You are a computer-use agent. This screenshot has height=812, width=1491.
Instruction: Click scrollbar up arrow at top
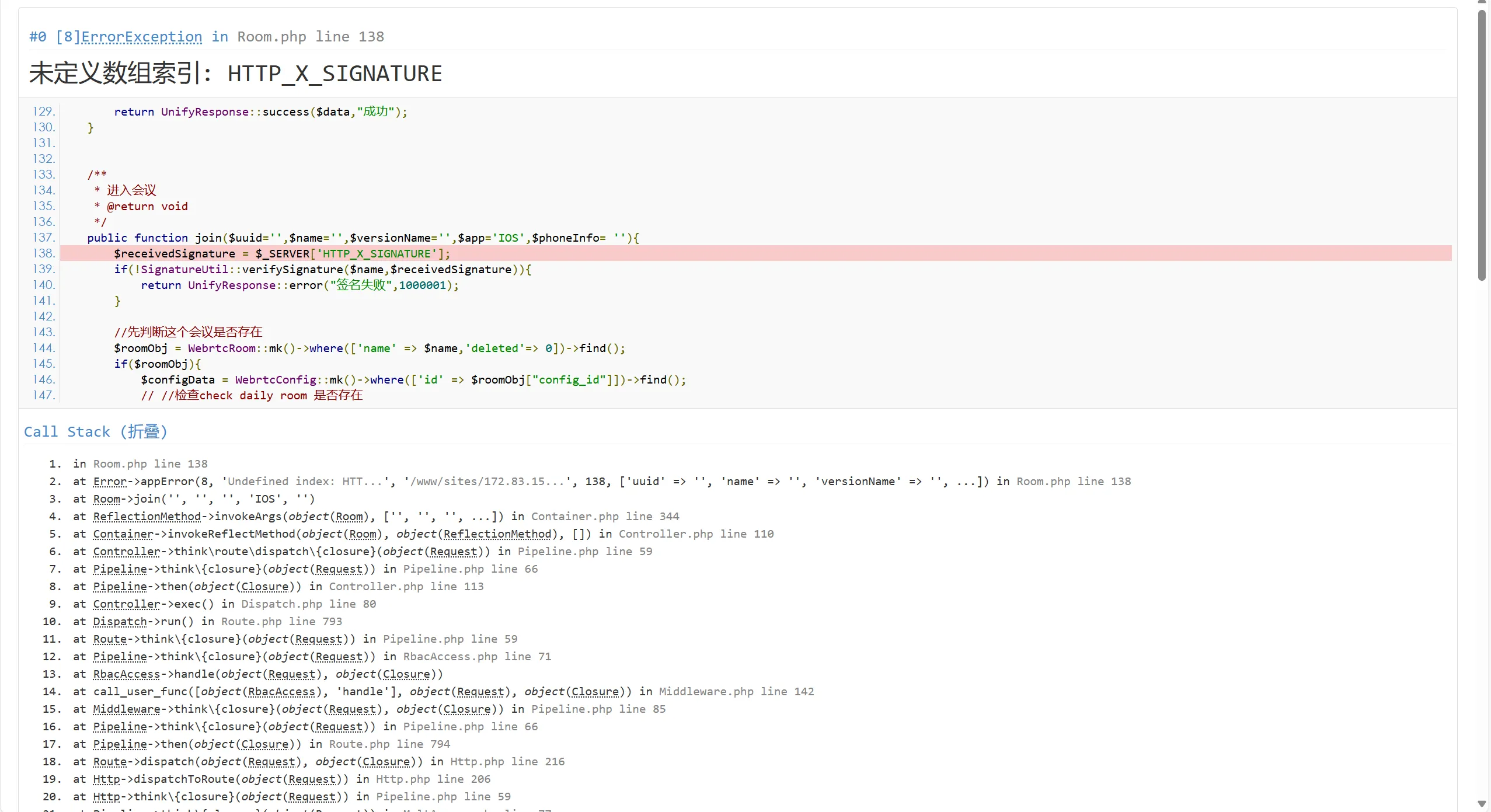click(x=1482, y=2)
